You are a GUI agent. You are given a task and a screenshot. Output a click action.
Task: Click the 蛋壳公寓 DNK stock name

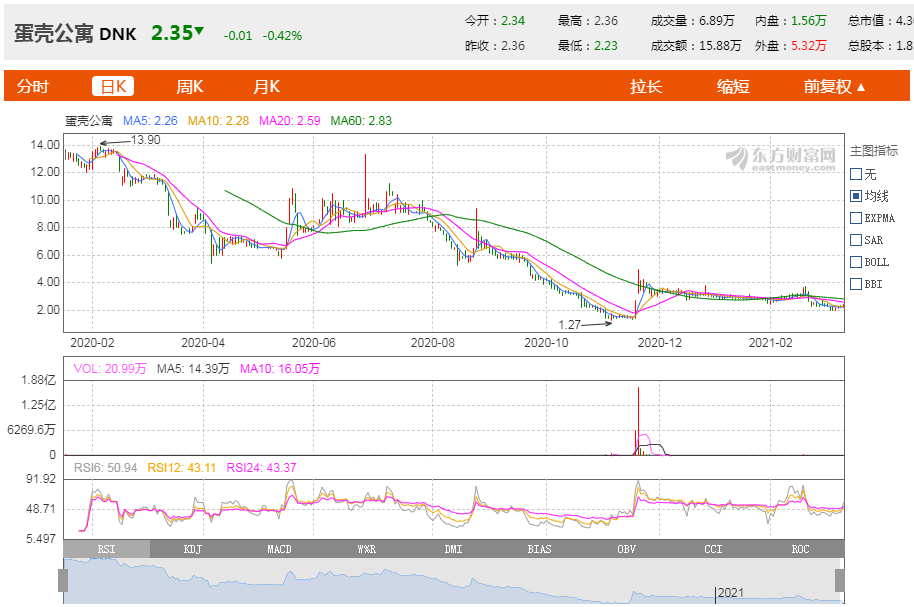(x=75, y=34)
